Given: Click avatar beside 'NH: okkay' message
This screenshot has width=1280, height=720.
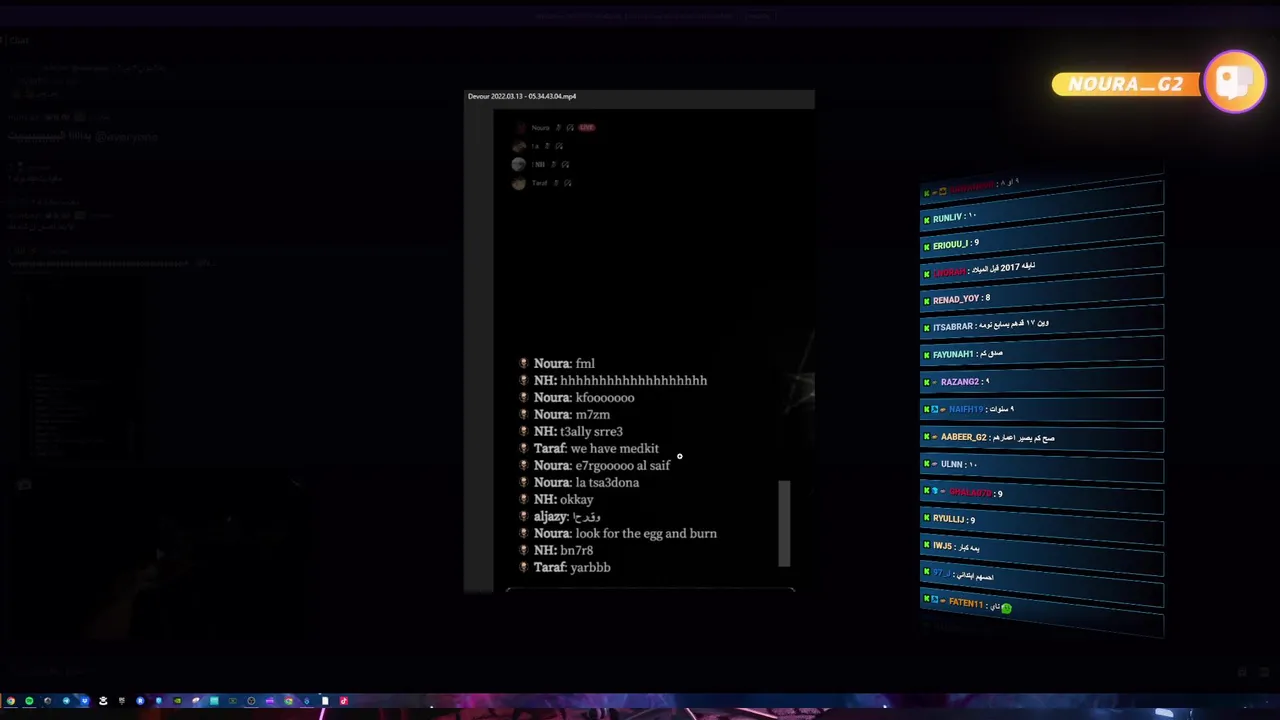Looking at the screenshot, I should (523, 500).
